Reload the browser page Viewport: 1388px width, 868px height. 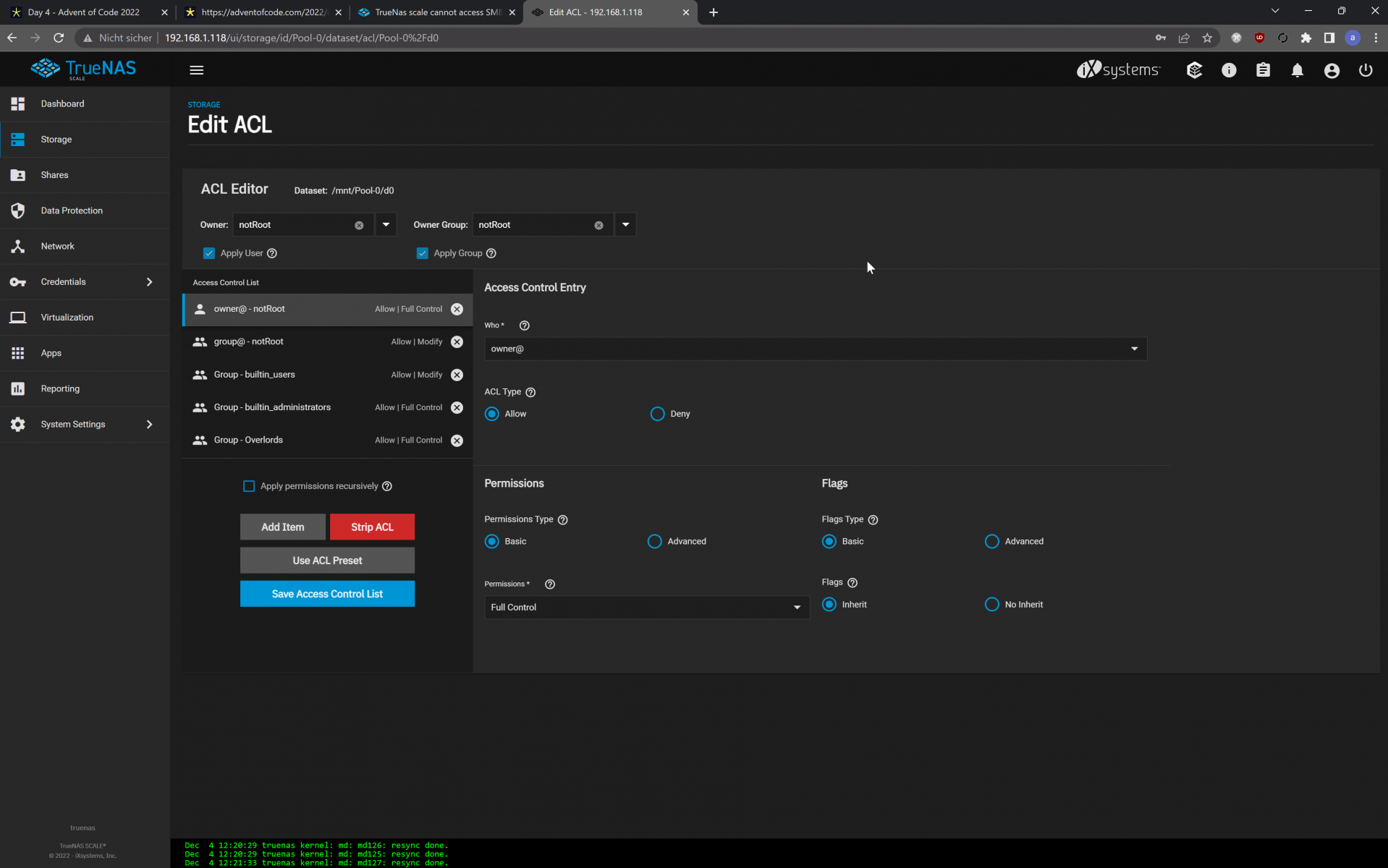pyautogui.click(x=59, y=38)
